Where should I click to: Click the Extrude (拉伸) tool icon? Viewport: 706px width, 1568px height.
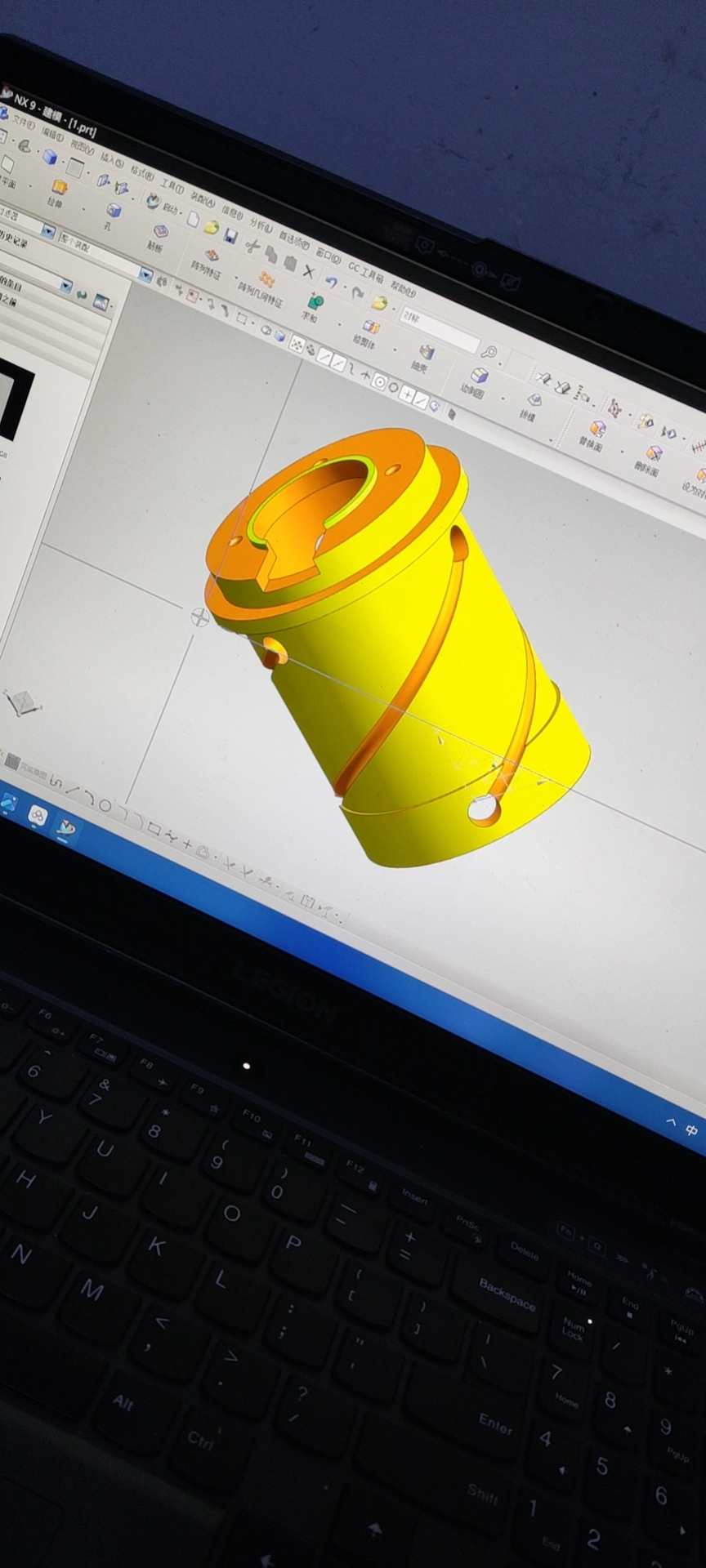click(60, 187)
